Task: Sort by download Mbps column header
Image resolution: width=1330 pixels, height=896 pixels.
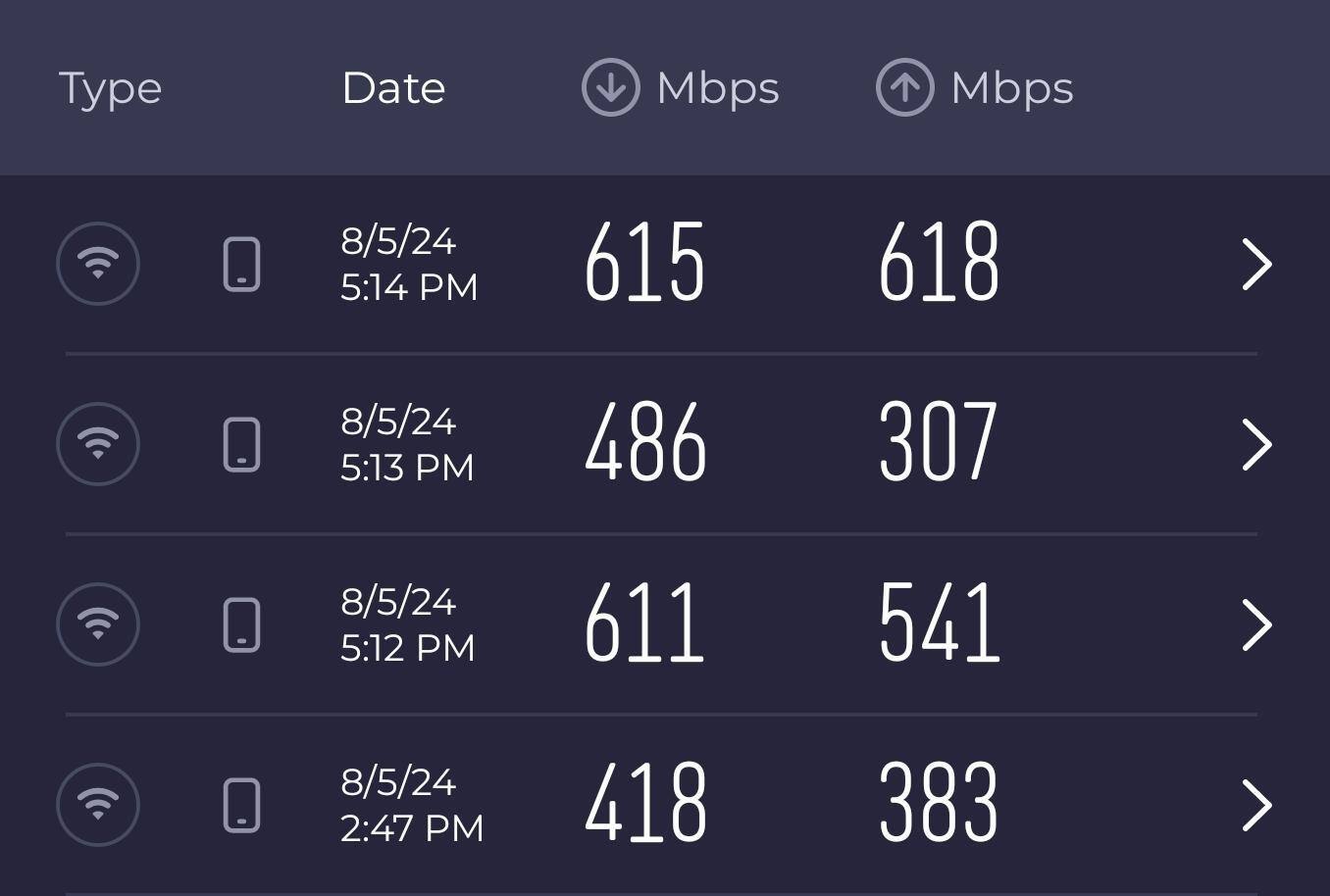Action: pos(681,88)
